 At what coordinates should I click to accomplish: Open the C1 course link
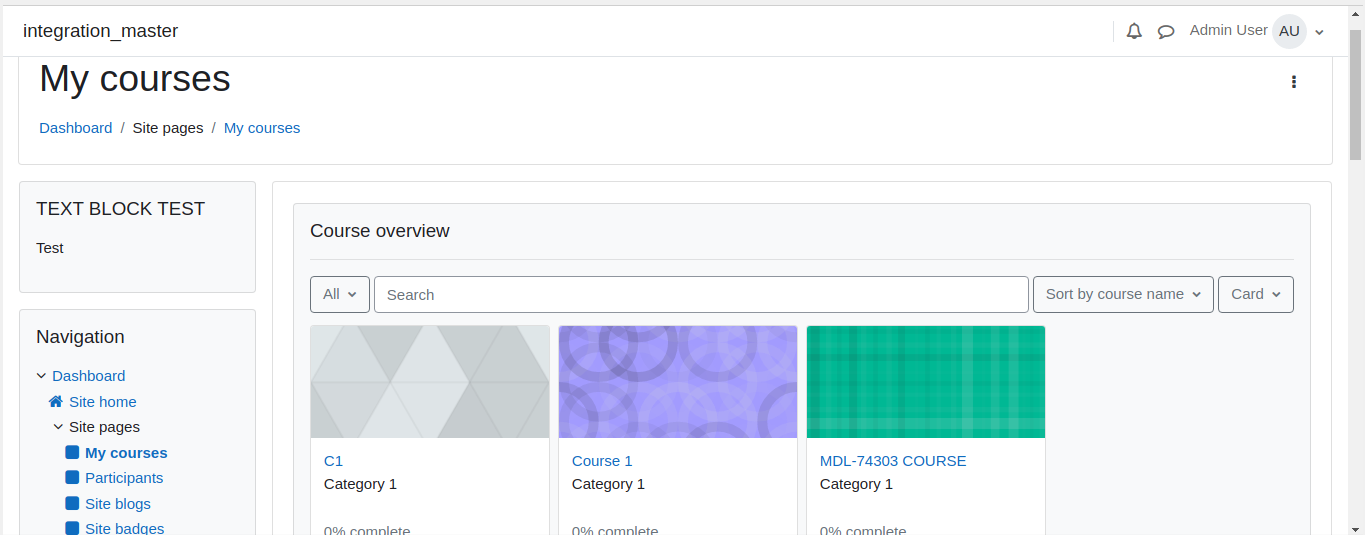pyautogui.click(x=333, y=461)
